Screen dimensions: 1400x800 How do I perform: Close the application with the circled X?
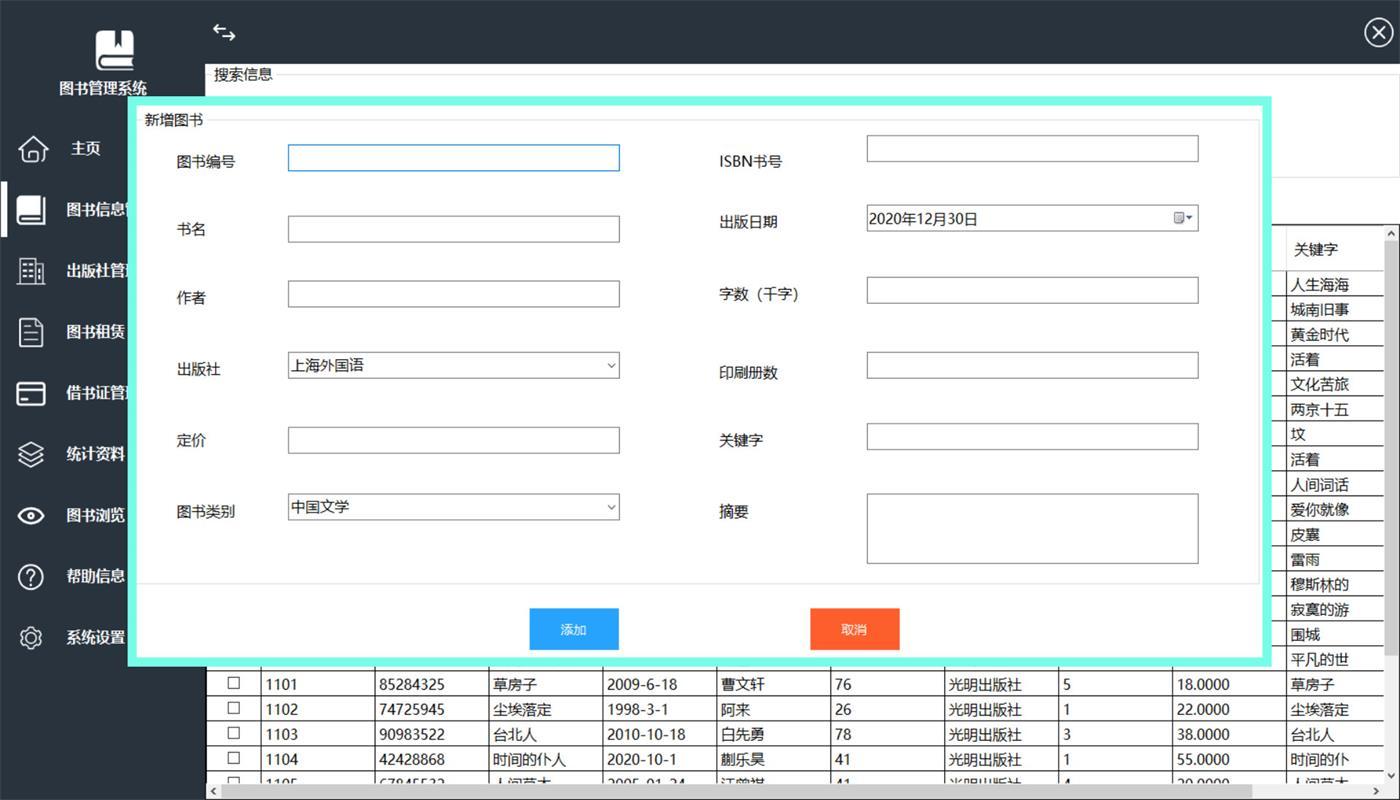coord(1378,33)
